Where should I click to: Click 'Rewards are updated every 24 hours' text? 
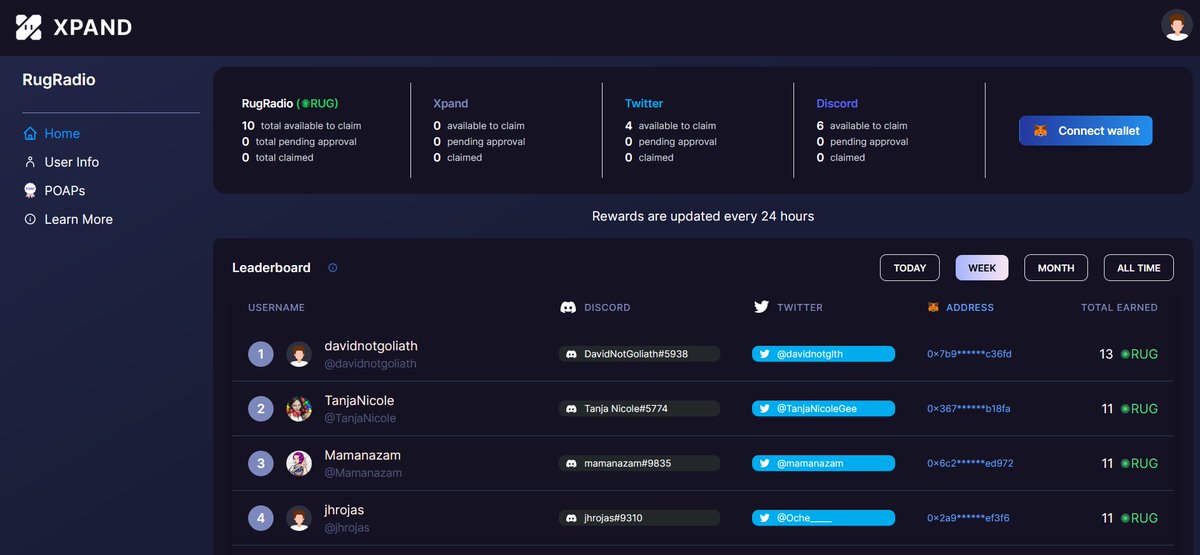(703, 216)
